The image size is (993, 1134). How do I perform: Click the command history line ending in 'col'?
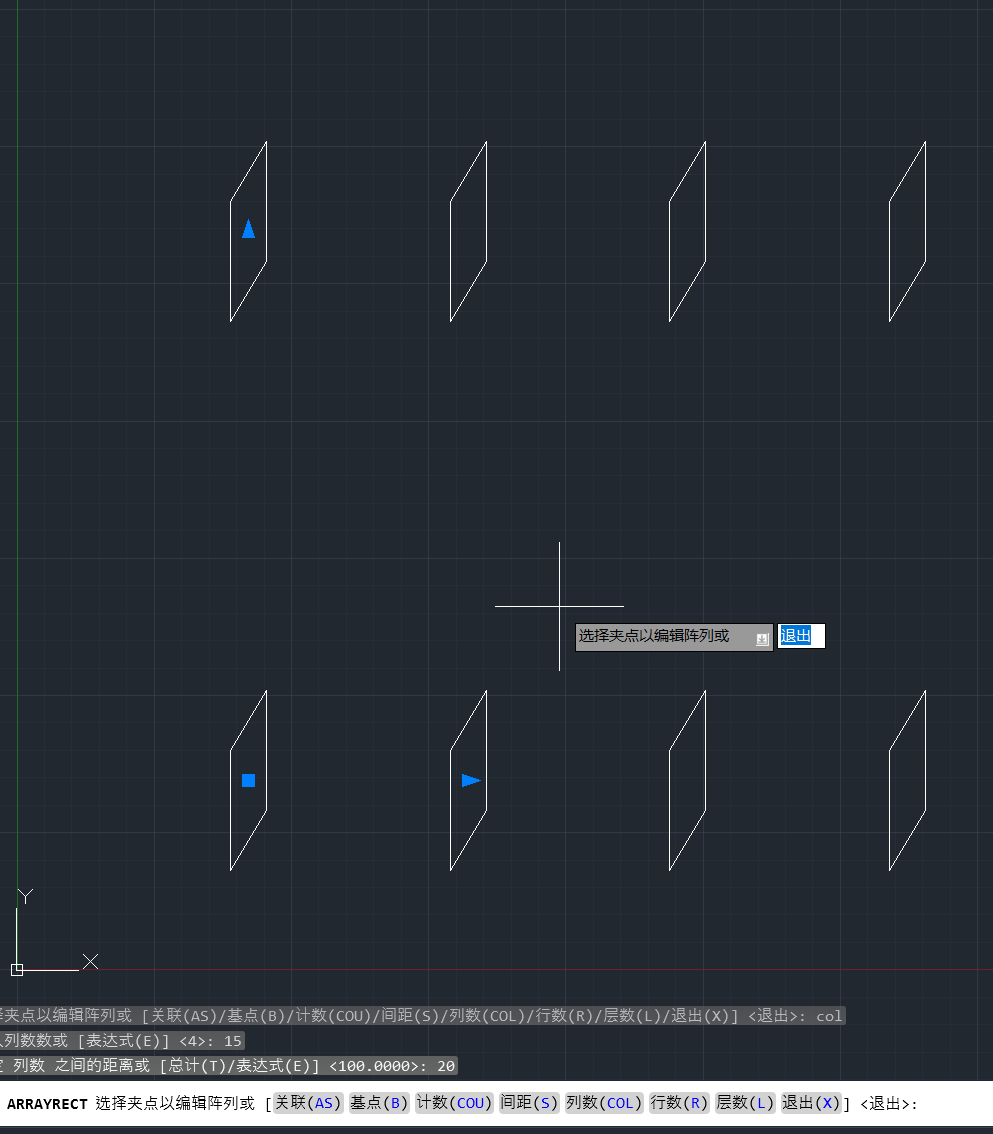[x=420, y=1016]
